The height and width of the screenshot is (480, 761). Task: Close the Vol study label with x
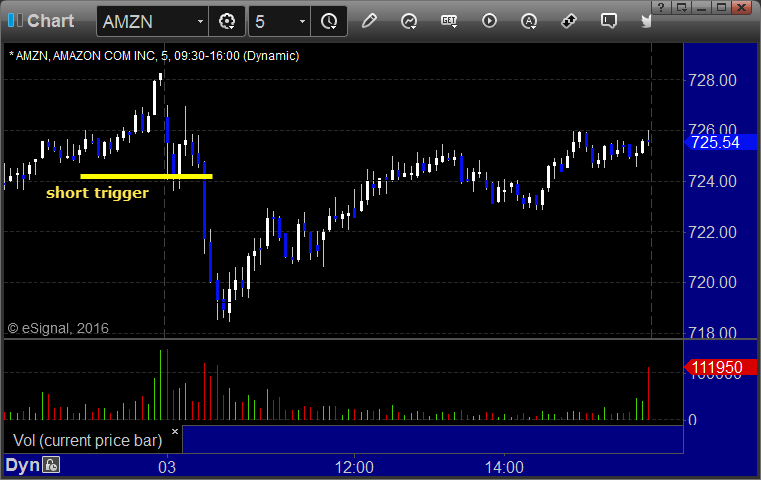click(175, 431)
